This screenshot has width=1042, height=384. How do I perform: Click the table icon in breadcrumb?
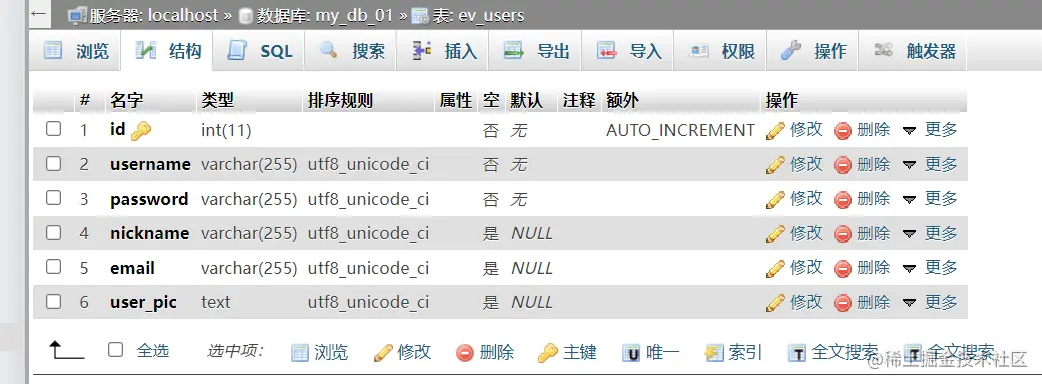point(420,17)
